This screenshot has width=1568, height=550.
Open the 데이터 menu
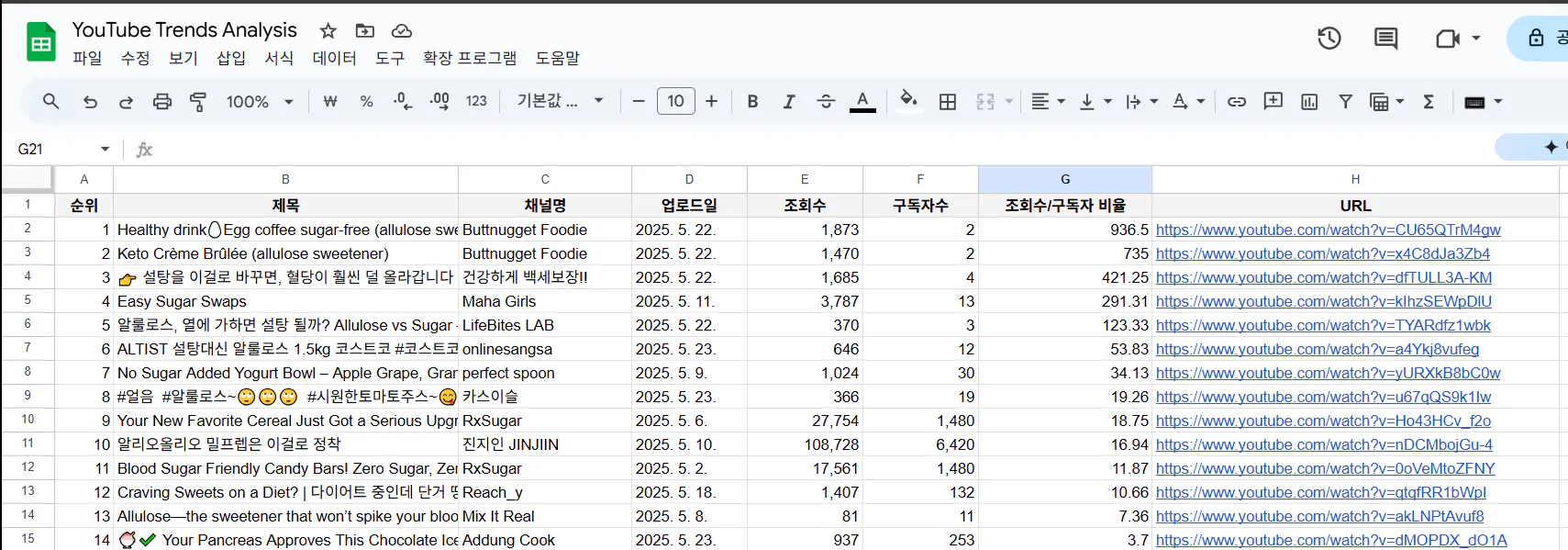click(x=334, y=58)
